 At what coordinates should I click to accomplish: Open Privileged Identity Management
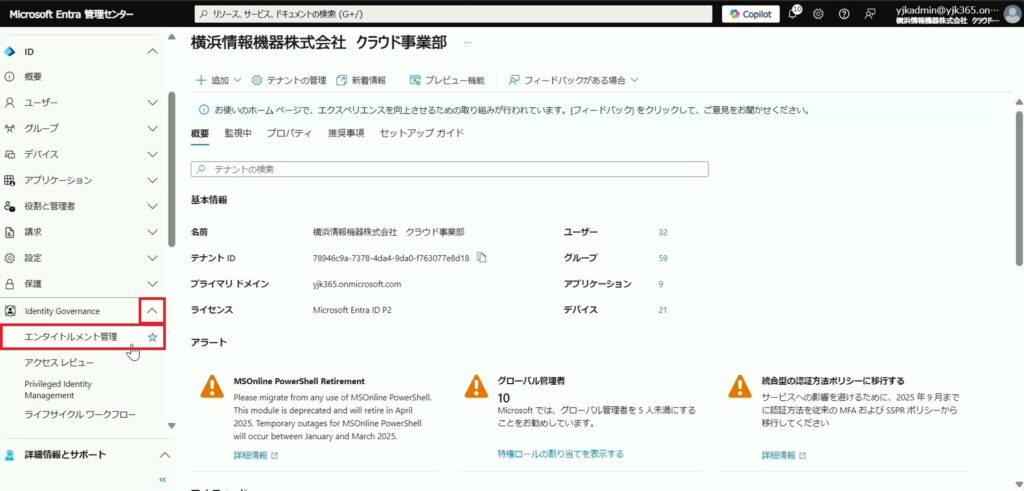(58, 389)
